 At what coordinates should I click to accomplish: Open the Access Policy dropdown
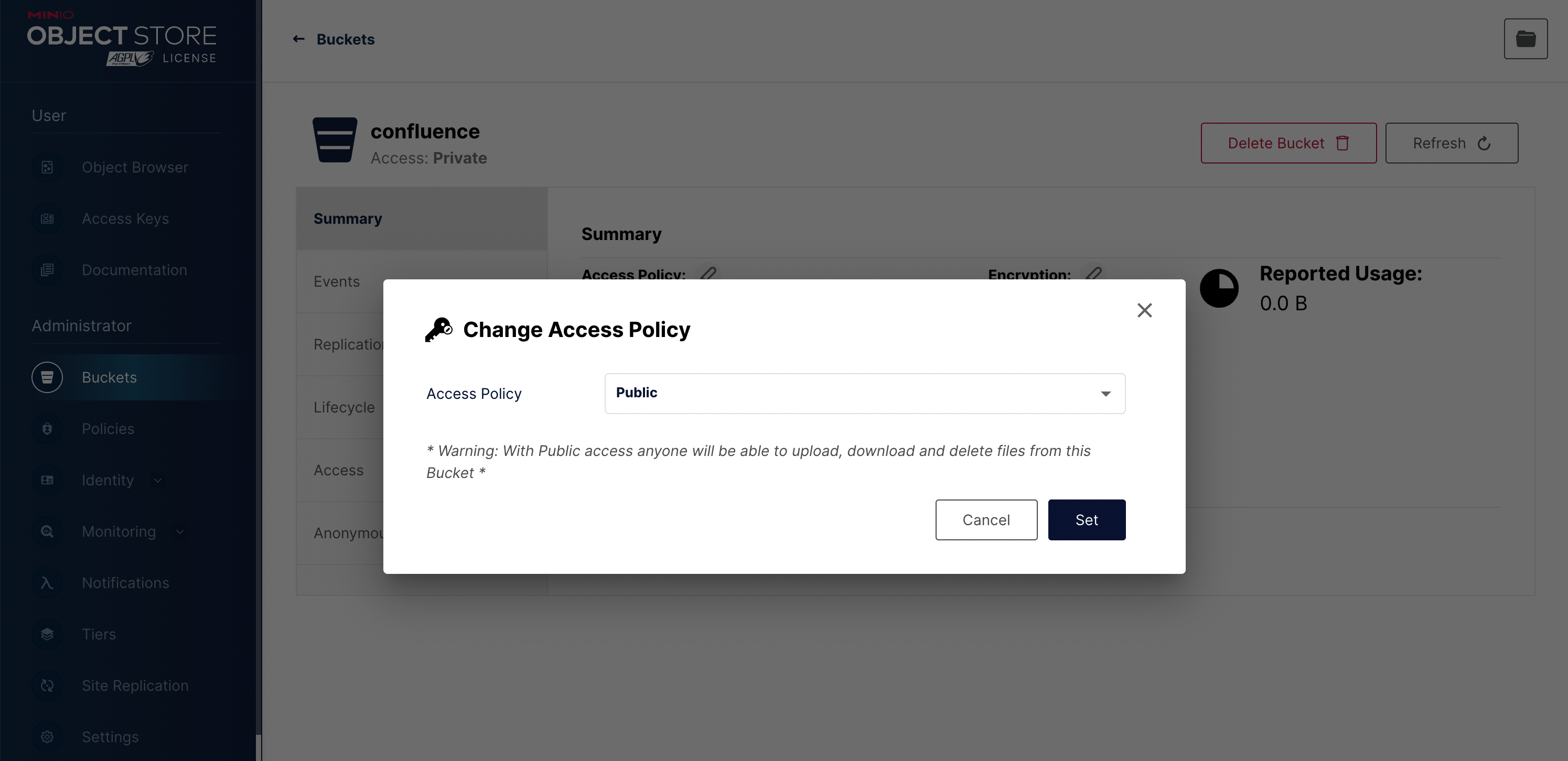[864, 394]
